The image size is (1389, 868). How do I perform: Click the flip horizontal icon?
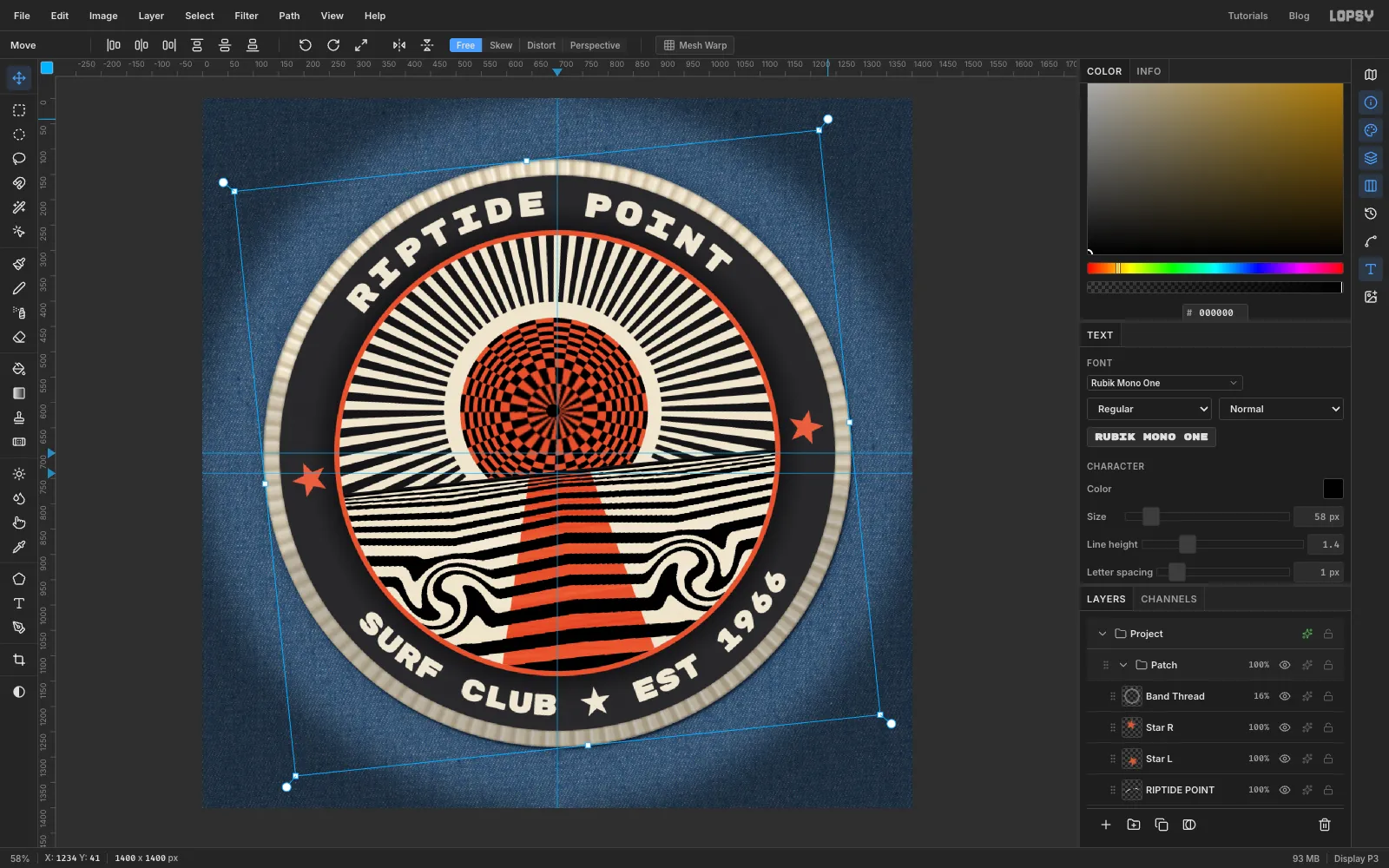click(x=399, y=45)
